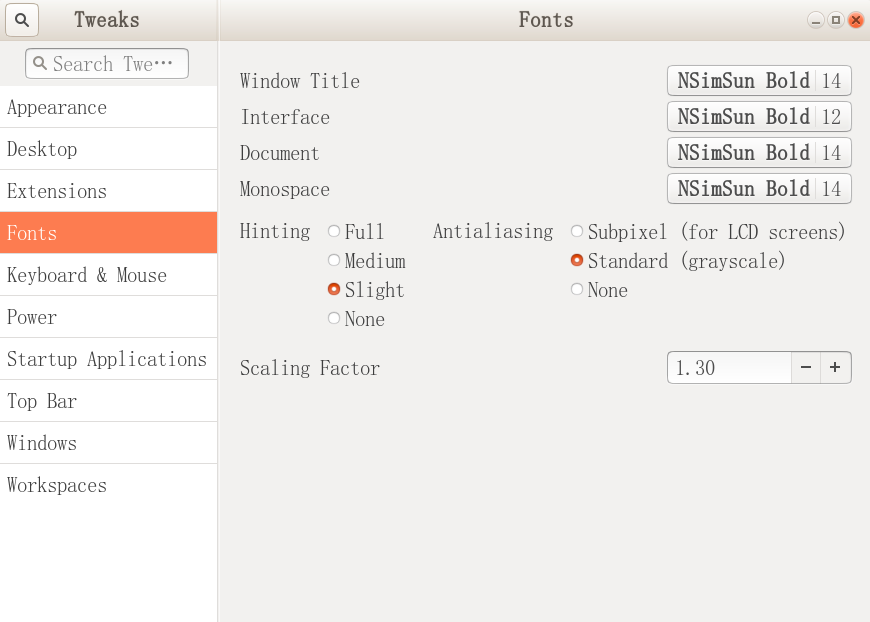The width and height of the screenshot is (870, 622).
Task: Select Medium hinting radio button
Action: coord(334,261)
